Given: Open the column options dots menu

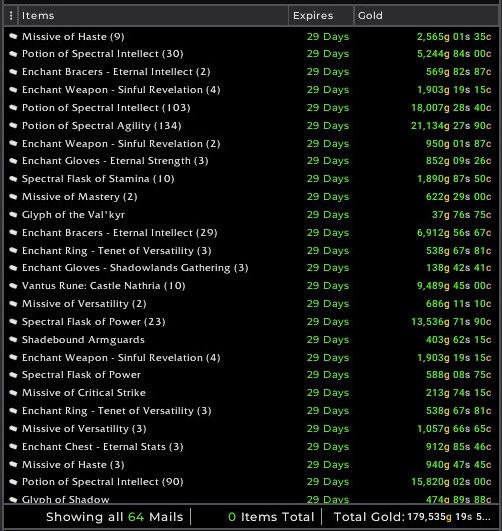Looking at the screenshot, I should tap(11, 16).
